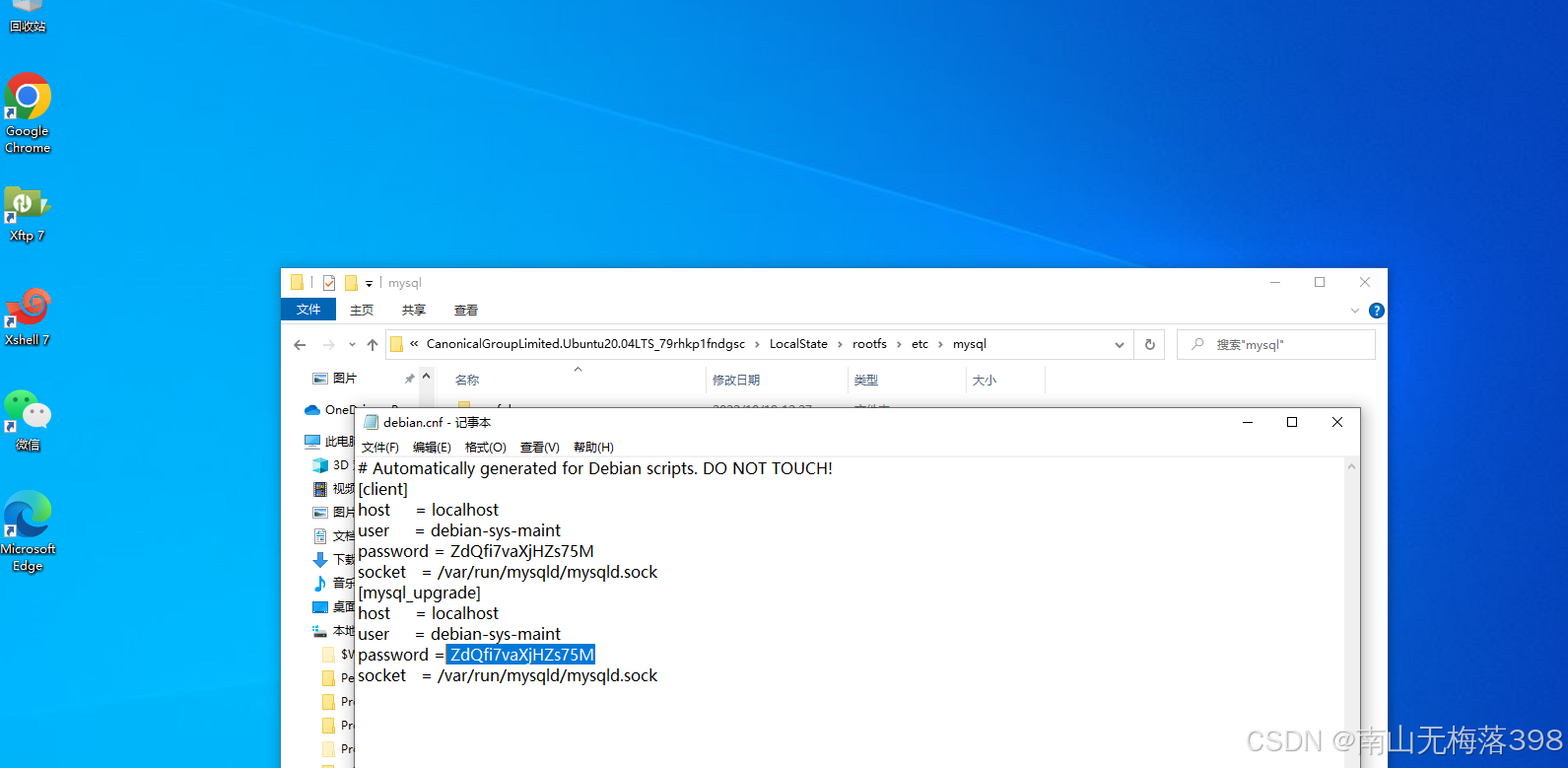Open the 主页 ribbon tab
This screenshot has width=1568, height=768.
[362, 310]
